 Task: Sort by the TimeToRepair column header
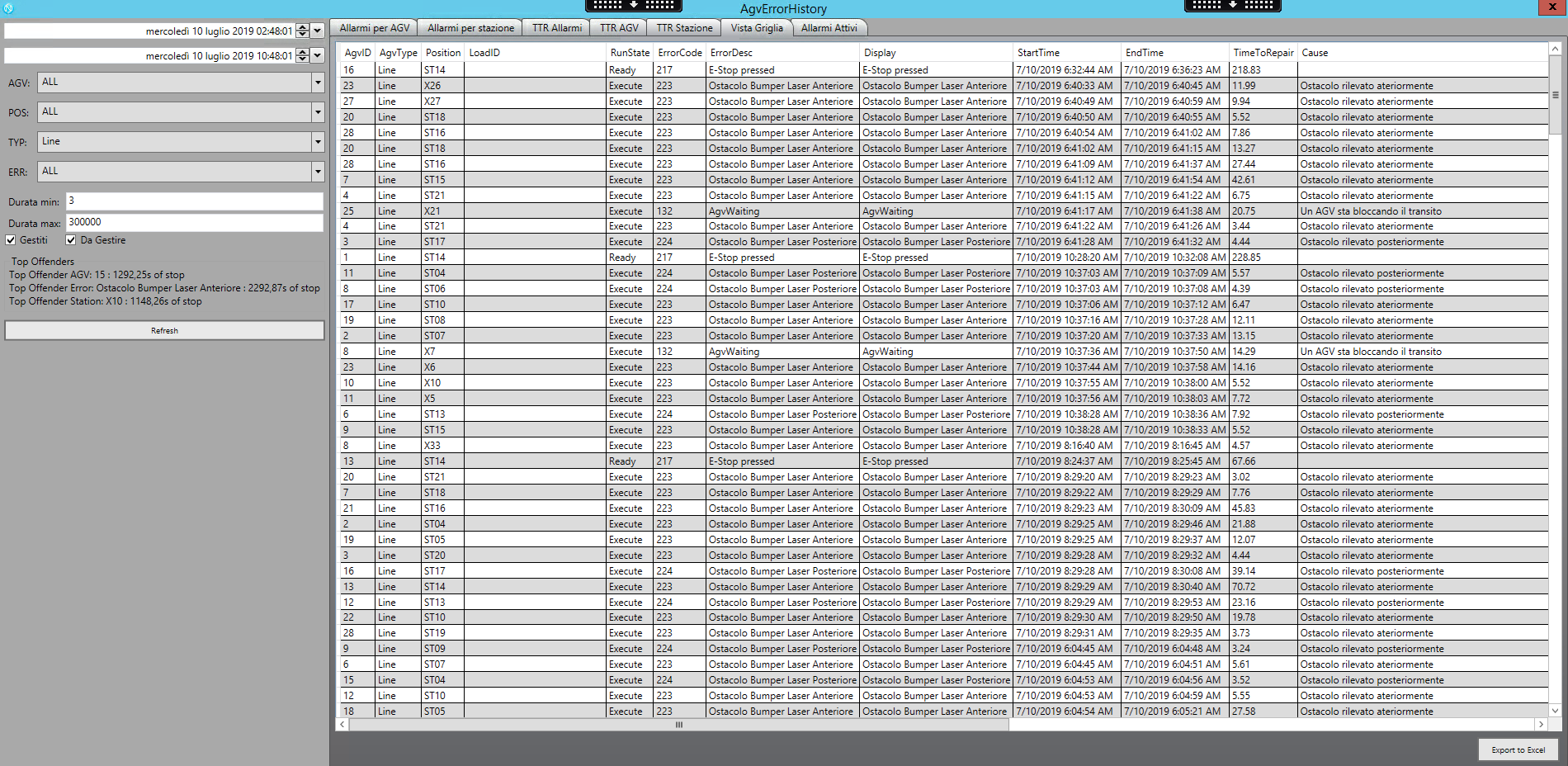pos(1263,53)
